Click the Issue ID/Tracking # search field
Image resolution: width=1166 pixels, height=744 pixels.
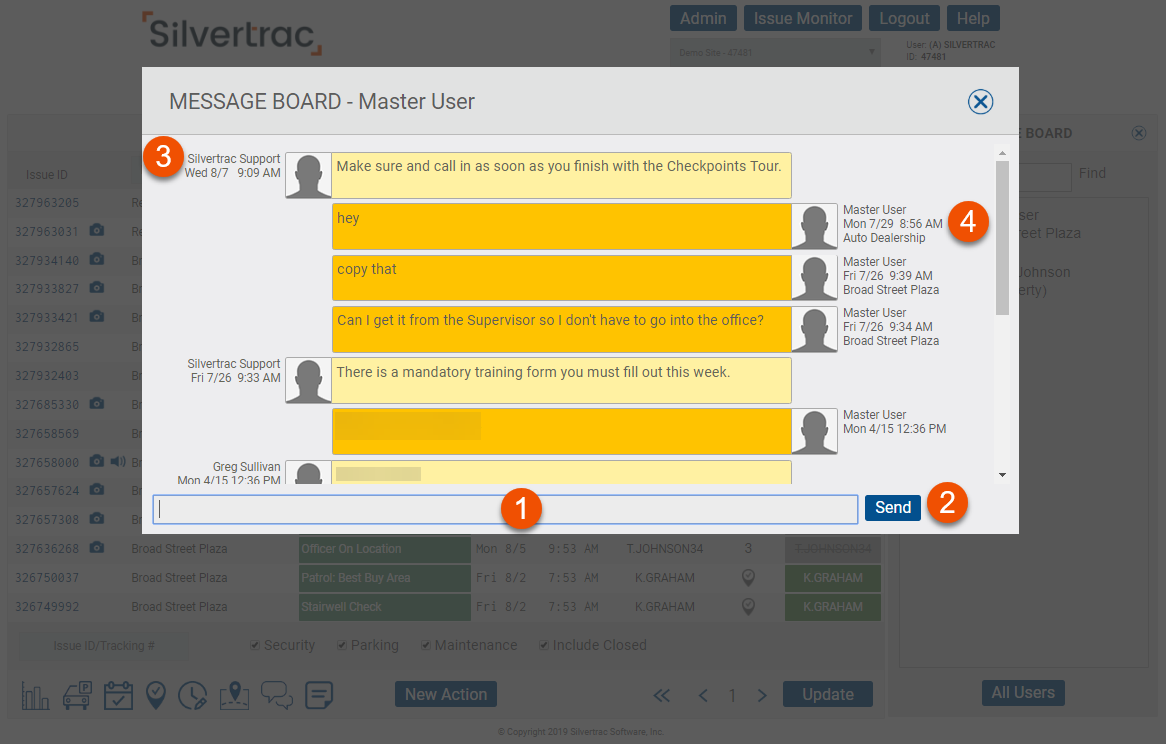tap(103, 646)
